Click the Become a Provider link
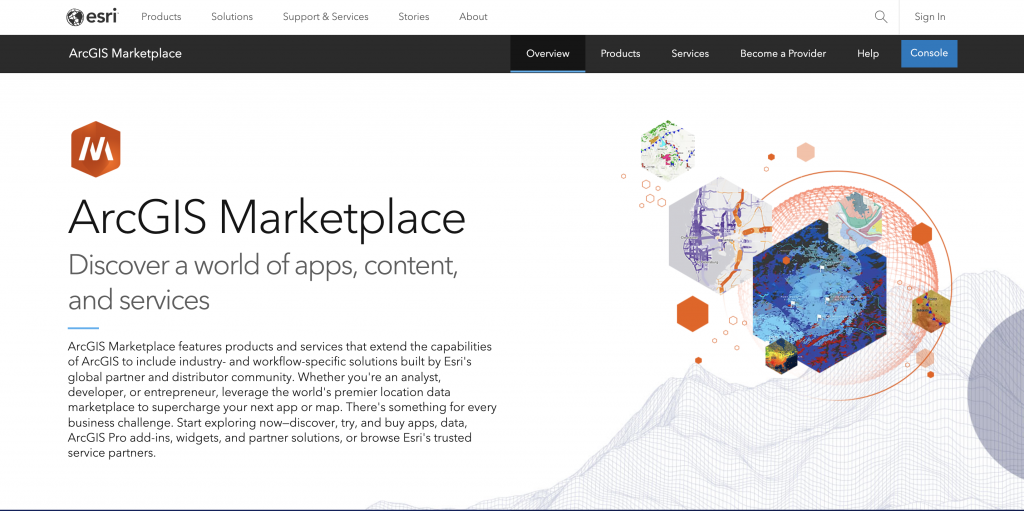Screen dimensions: 1024x511 (782, 54)
